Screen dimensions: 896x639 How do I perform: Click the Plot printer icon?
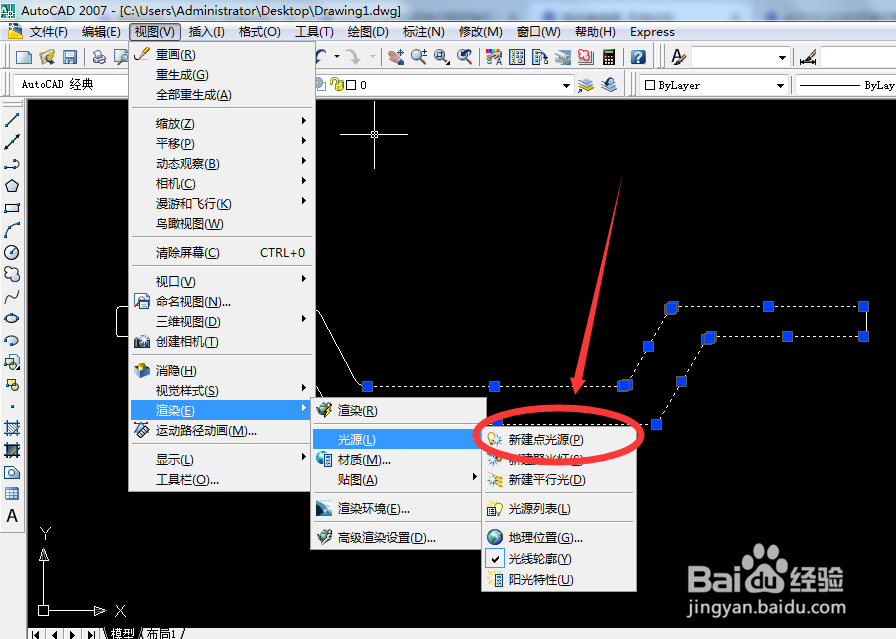(99, 57)
